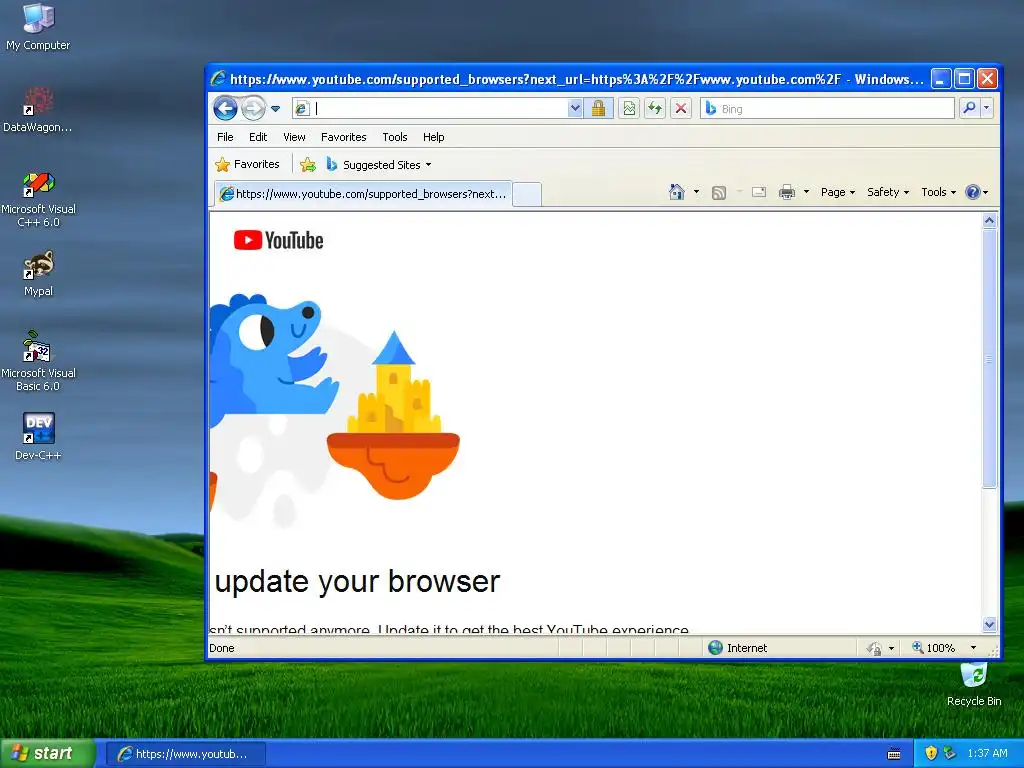Click the Bing search box
Viewport: 1024px width, 768px height.
(x=828, y=108)
